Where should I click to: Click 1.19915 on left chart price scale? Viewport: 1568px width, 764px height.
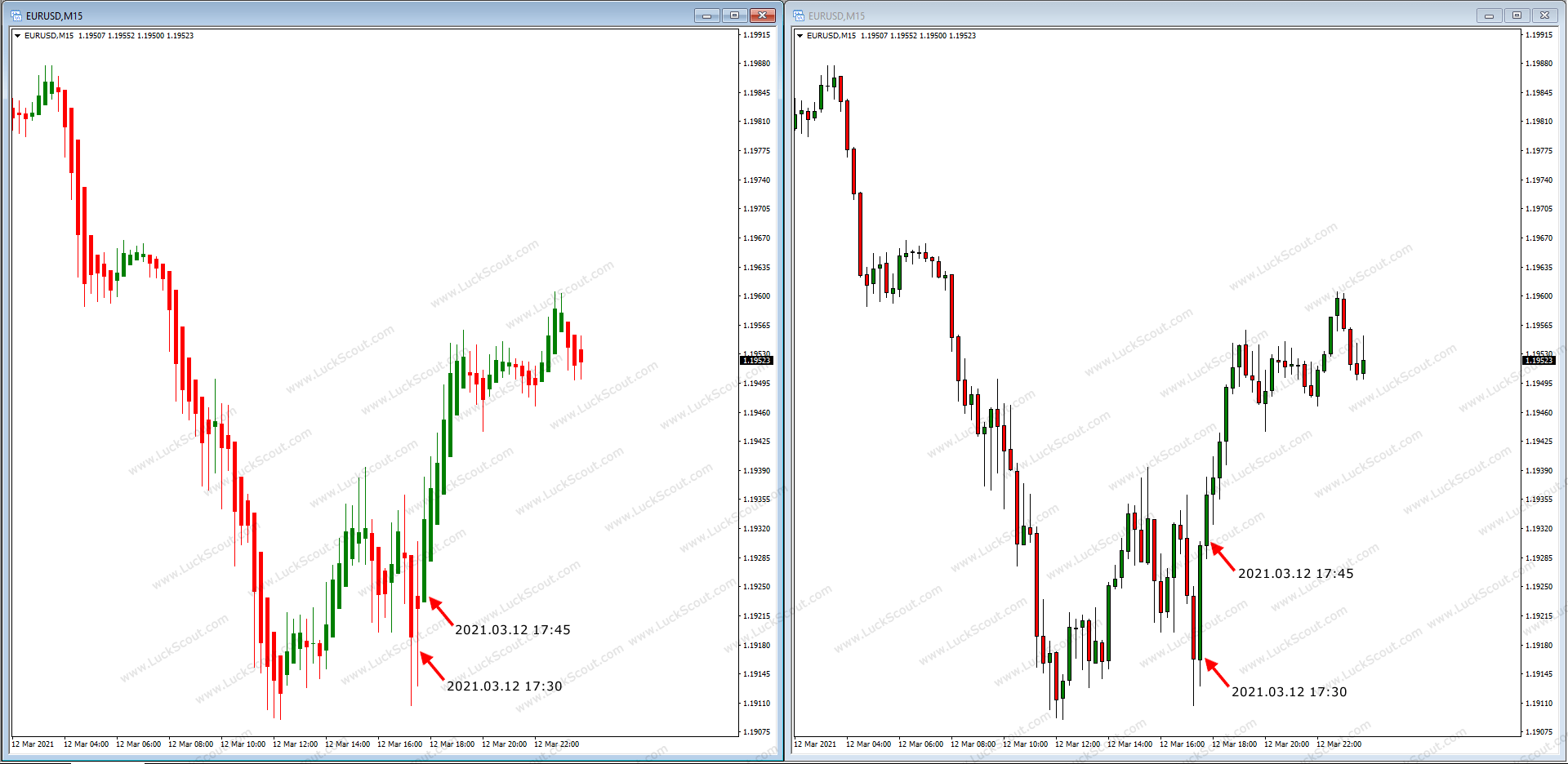756,35
